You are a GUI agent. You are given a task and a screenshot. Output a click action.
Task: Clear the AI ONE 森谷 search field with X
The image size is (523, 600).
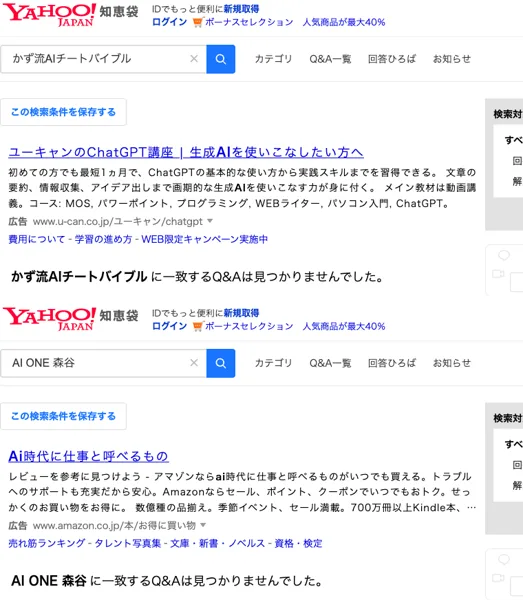(x=194, y=363)
